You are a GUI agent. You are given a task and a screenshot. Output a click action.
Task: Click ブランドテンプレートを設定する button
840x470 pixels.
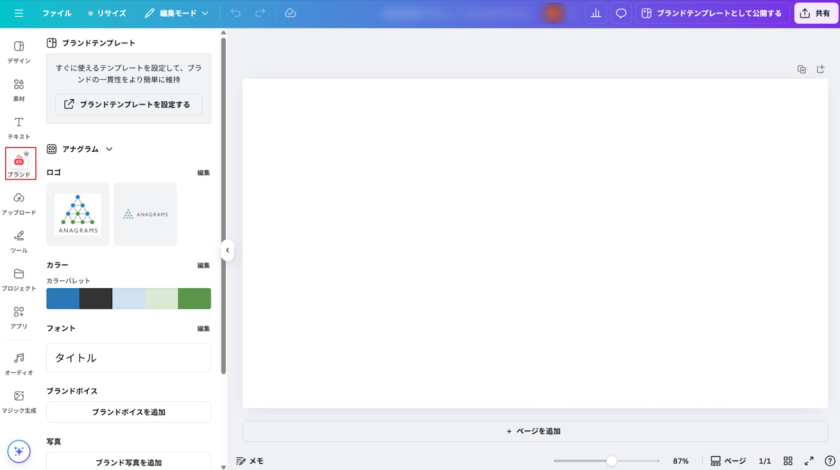point(128,104)
